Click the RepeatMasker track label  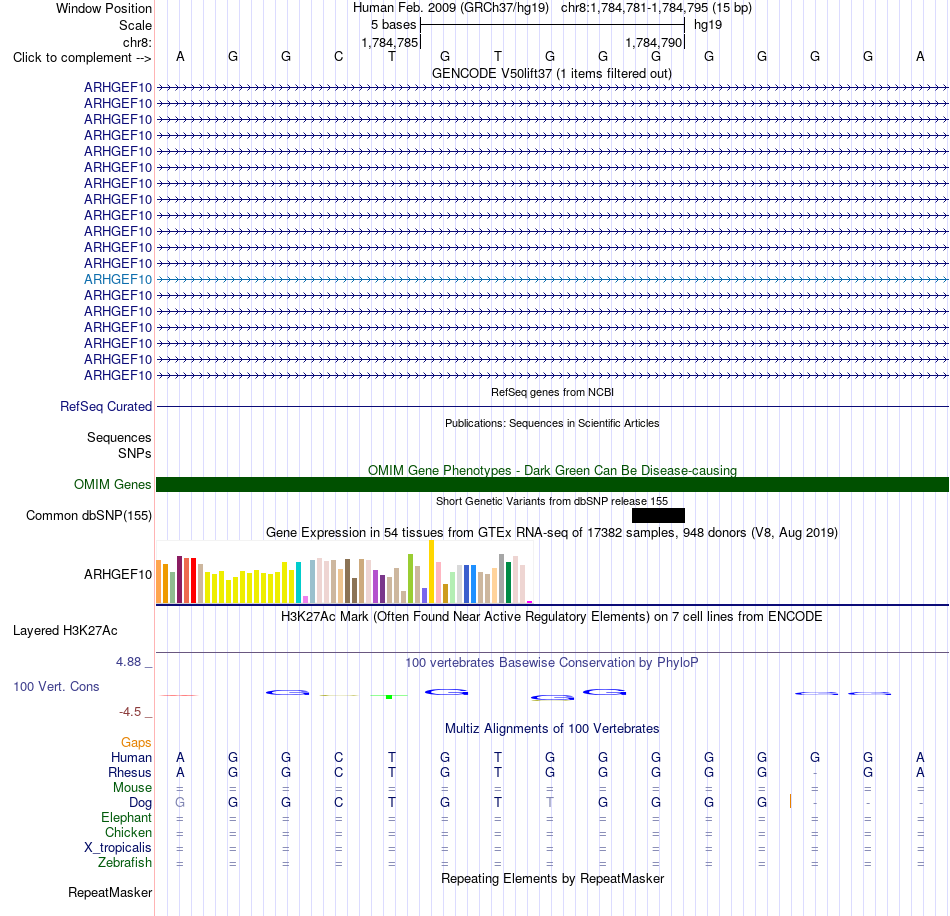[110, 892]
